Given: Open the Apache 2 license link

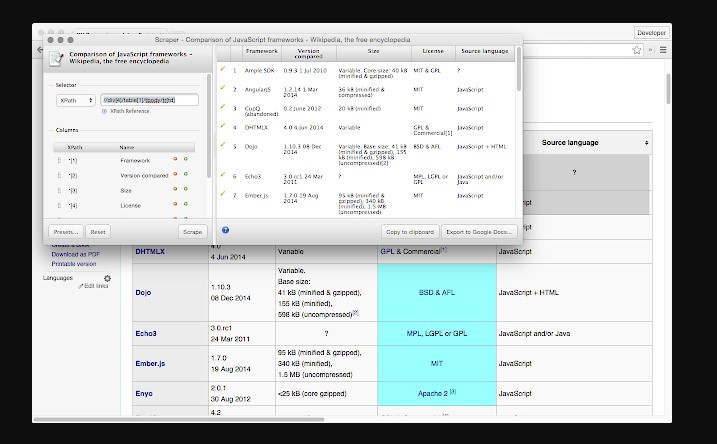Looking at the screenshot, I should point(433,394).
